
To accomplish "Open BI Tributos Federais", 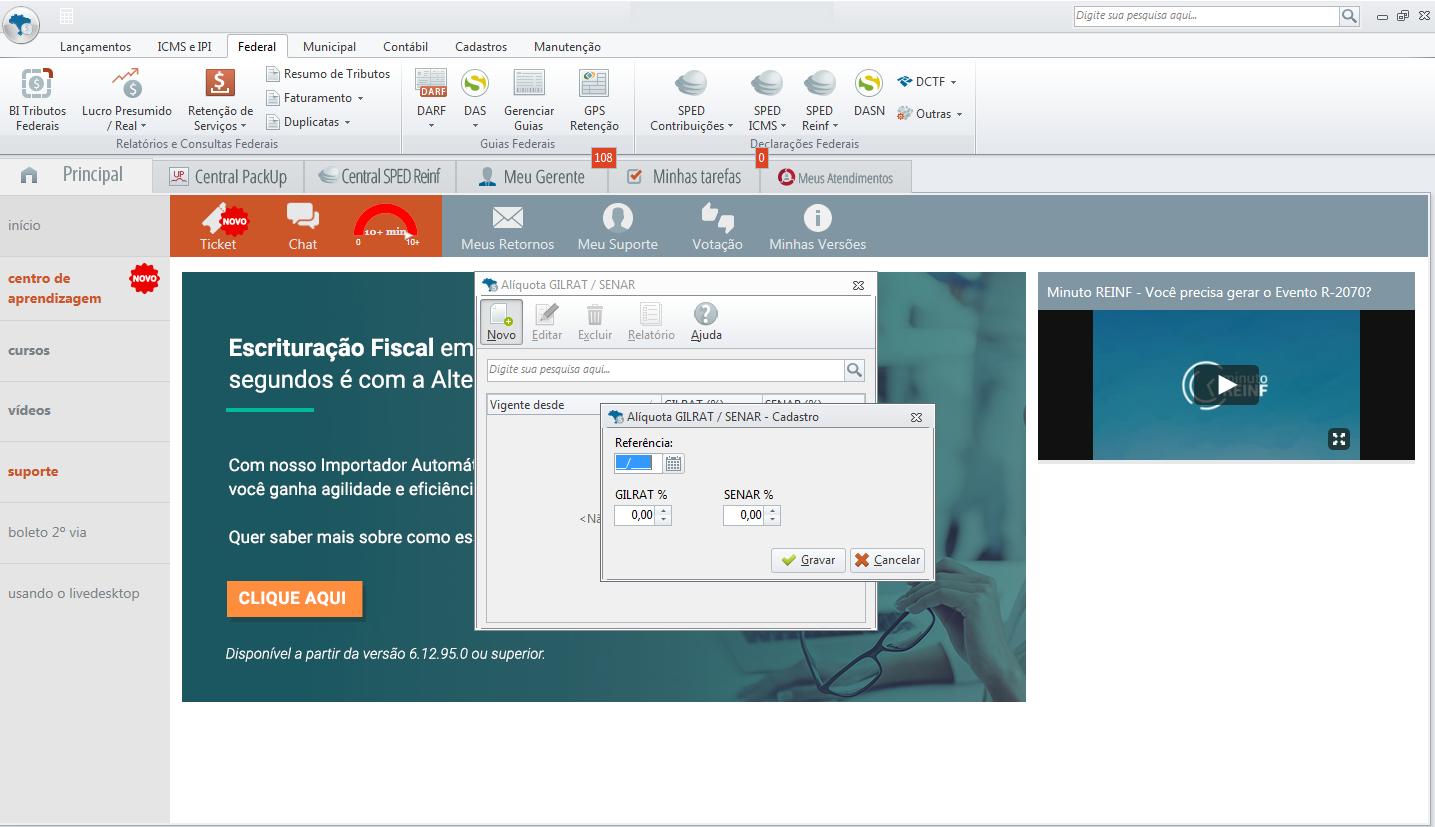I will click(37, 100).
